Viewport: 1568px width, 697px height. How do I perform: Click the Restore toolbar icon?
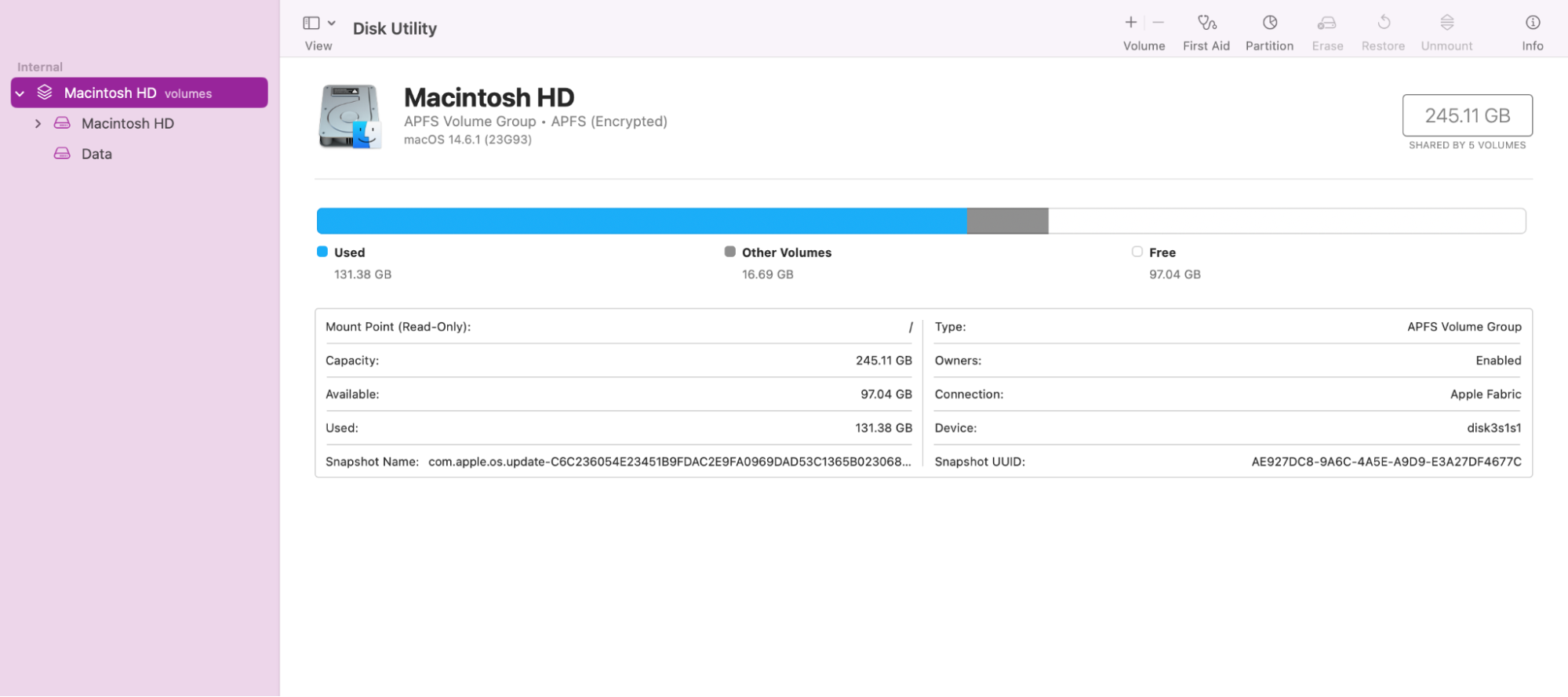pyautogui.click(x=1384, y=22)
